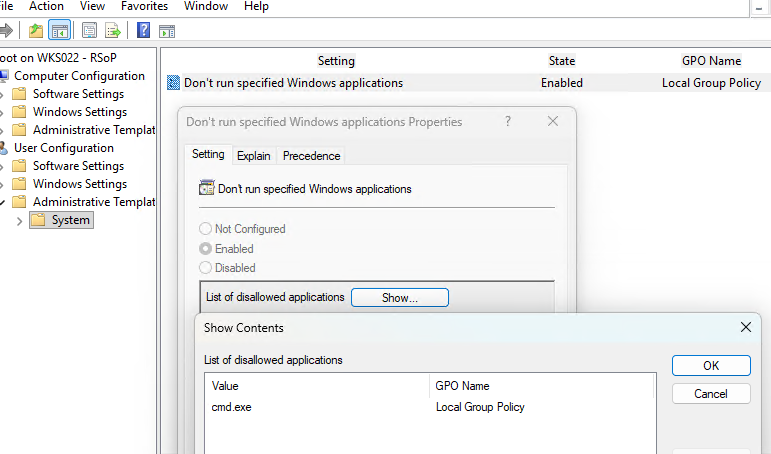Click the Up One Level toolbar icon
The image size is (771, 454).
(x=36, y=31)
